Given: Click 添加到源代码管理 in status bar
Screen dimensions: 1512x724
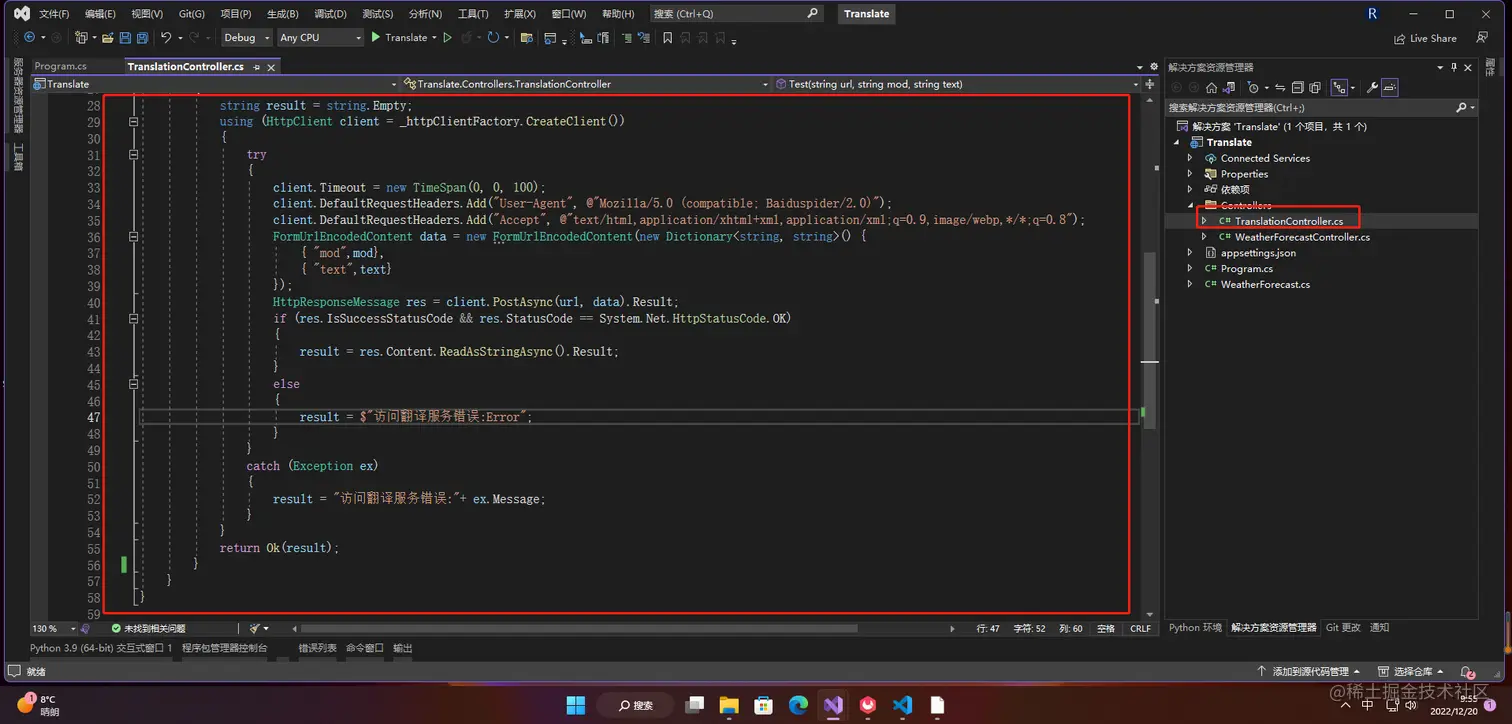Looking at the screenshot, I should point(1309,671).
